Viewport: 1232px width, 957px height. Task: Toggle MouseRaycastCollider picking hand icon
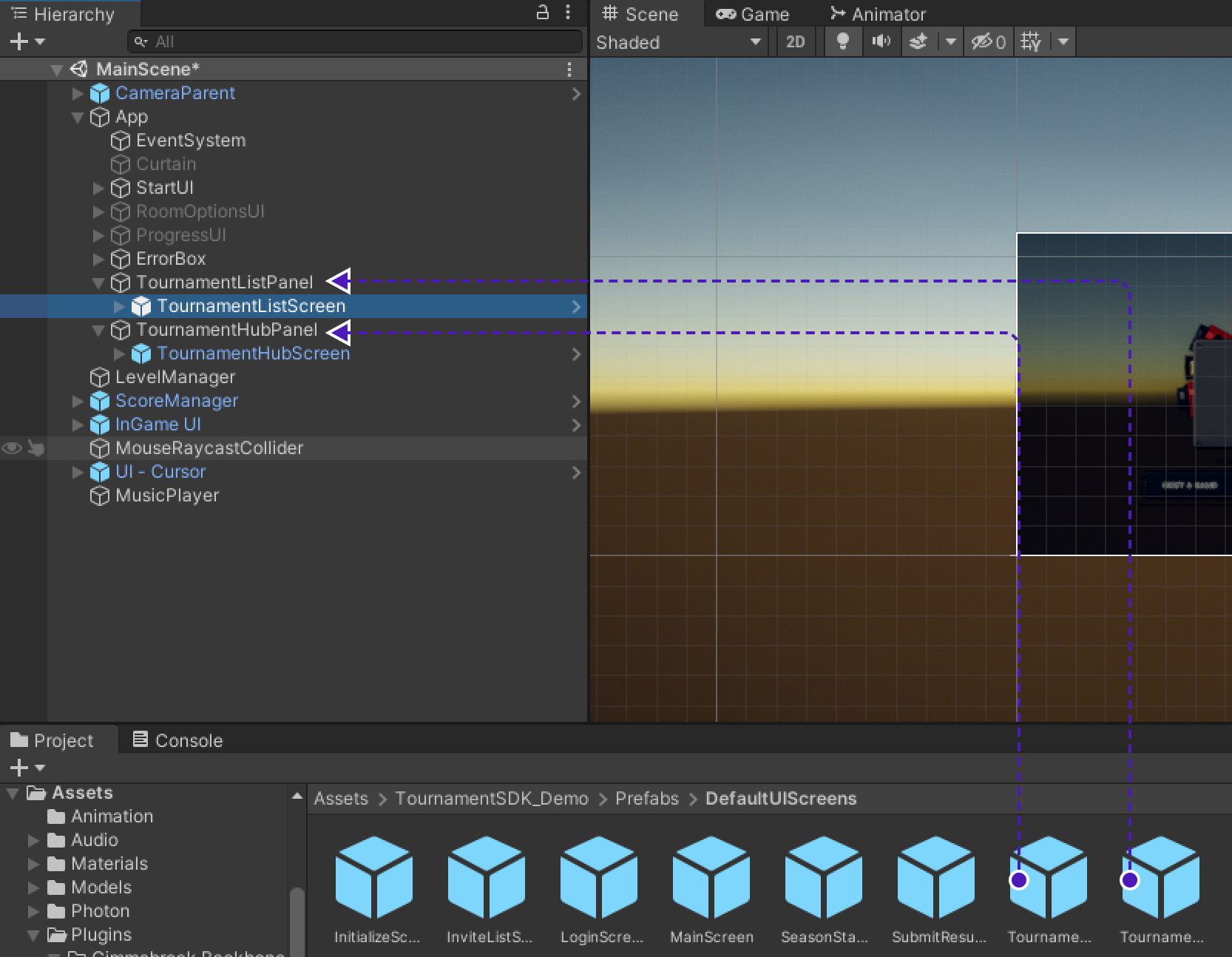click(x=35, y=448)
